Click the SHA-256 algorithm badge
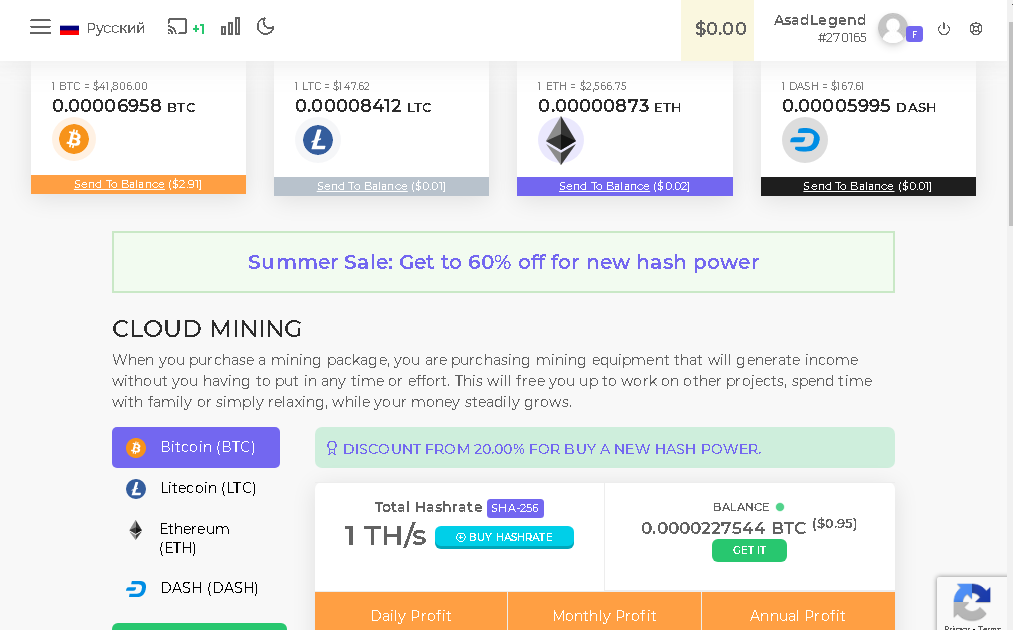1013x630 pixels. point(515,508)
